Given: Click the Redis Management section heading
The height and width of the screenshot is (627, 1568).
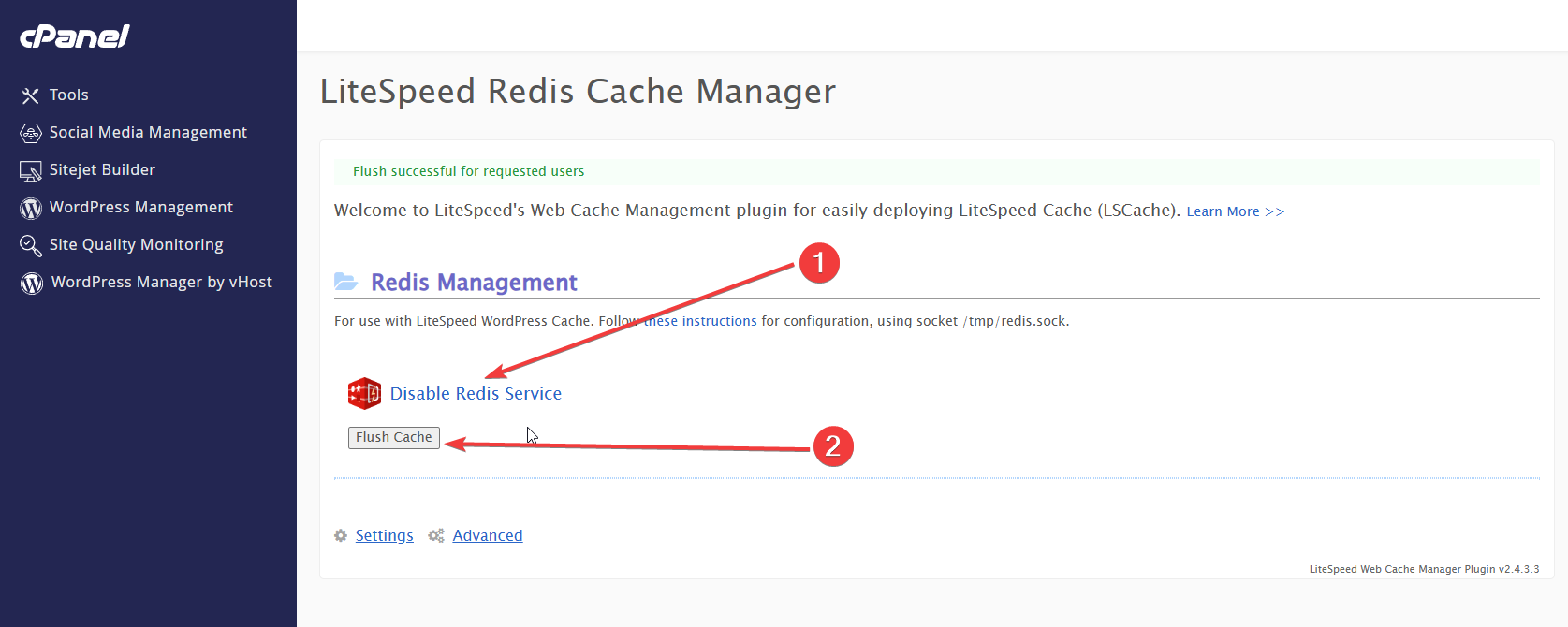Looking at the screenshot, I should [474, 283].
